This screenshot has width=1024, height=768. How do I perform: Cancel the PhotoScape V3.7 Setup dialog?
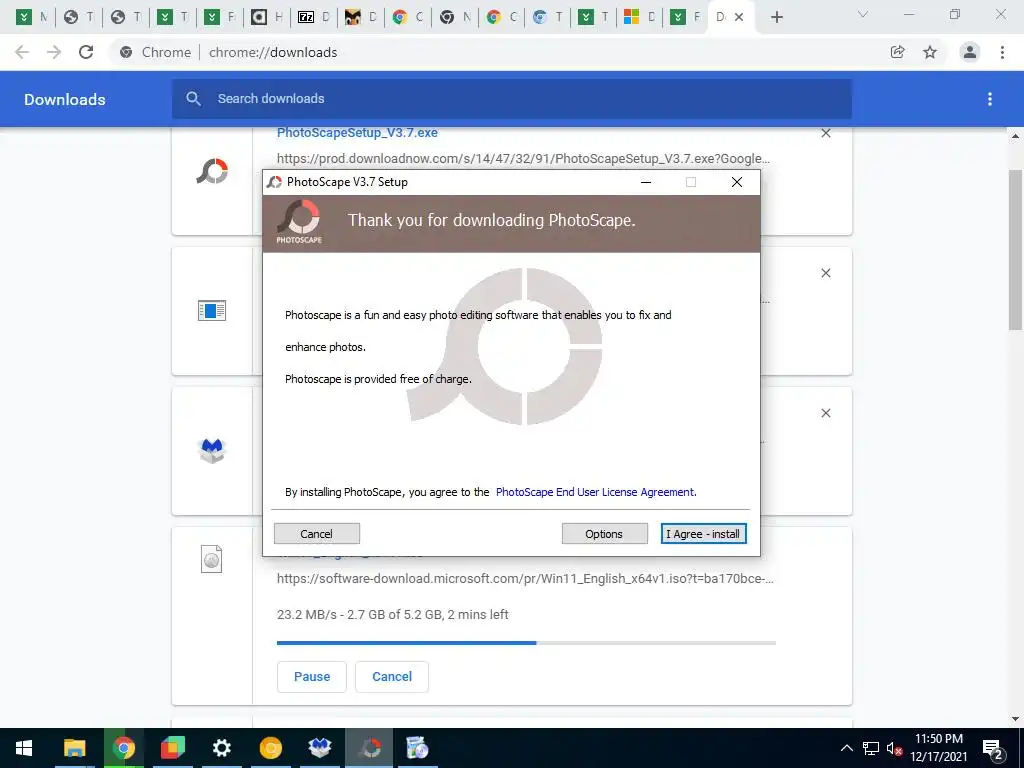click(x=317, y=534)
